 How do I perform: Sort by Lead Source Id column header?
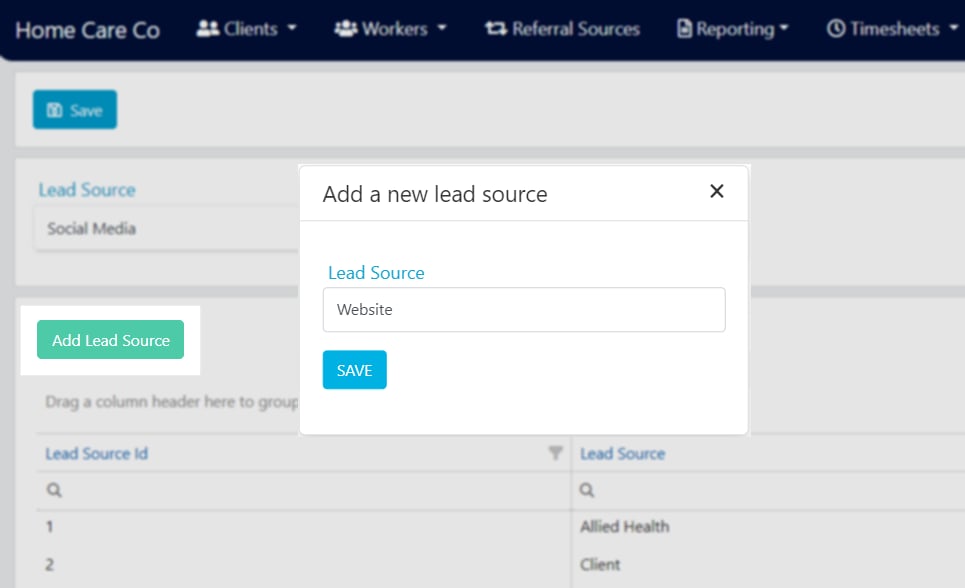pos(97,454)
